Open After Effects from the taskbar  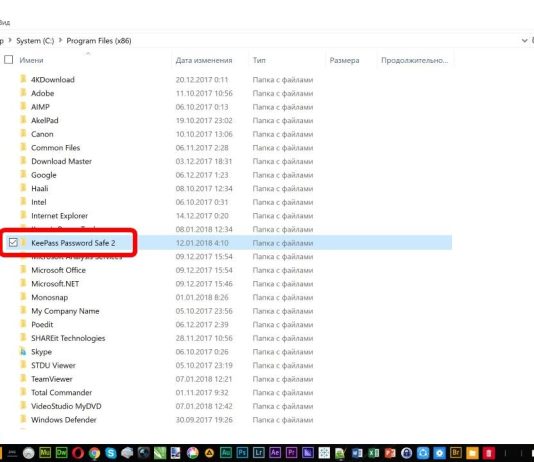point(275,452)
